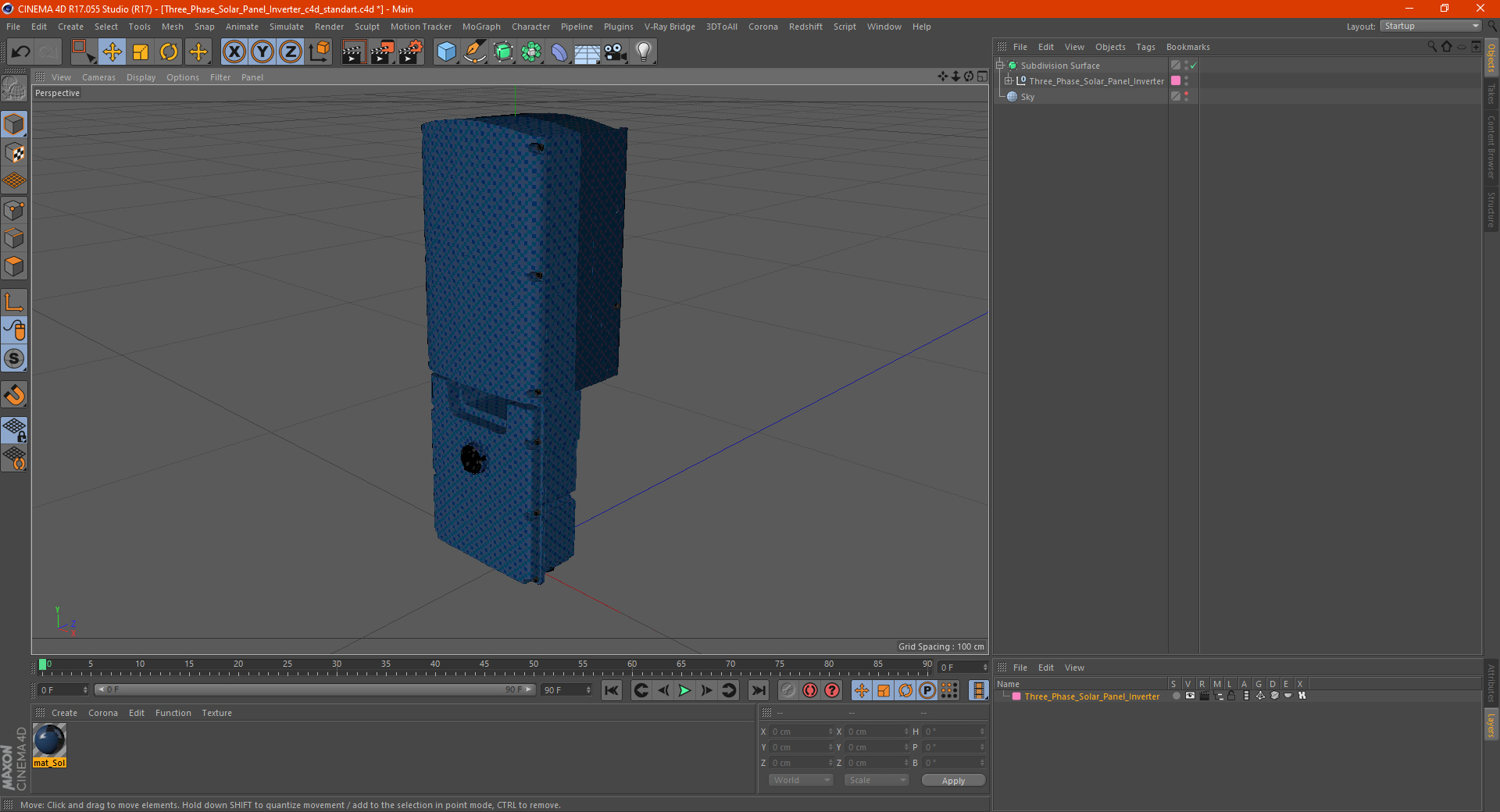Switch to Model mode

[x=14, y=125]
